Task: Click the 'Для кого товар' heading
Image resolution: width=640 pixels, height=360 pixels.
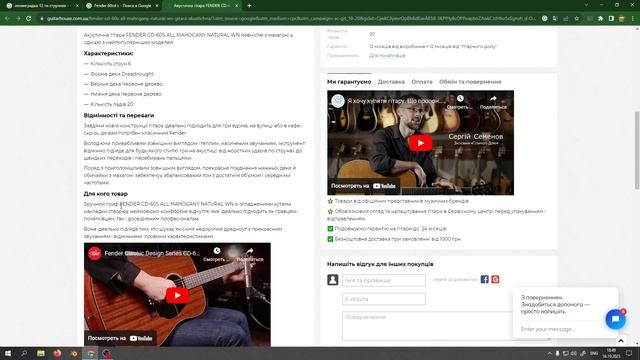Action: pyautogui.click(x=106, y=194)
